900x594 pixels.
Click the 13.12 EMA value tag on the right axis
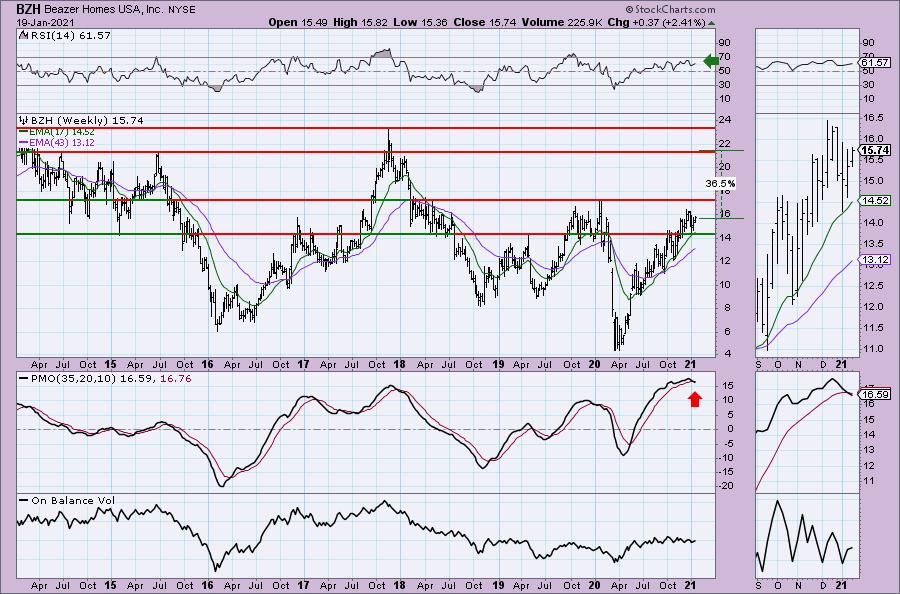point(875,259)
